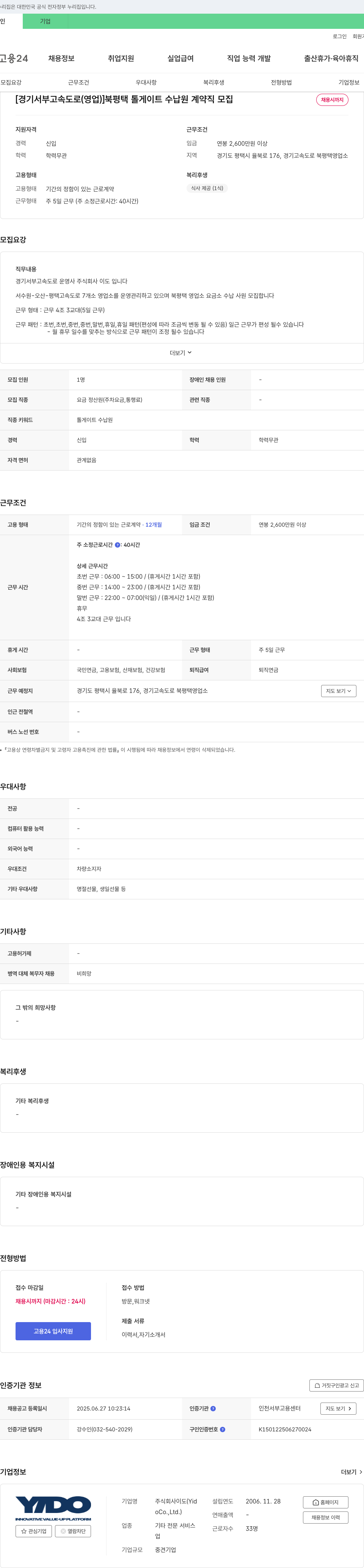This screenshot has height=1568, width=364.
Task: Click the 인천서부고용센터 text
Action: 279,1409
